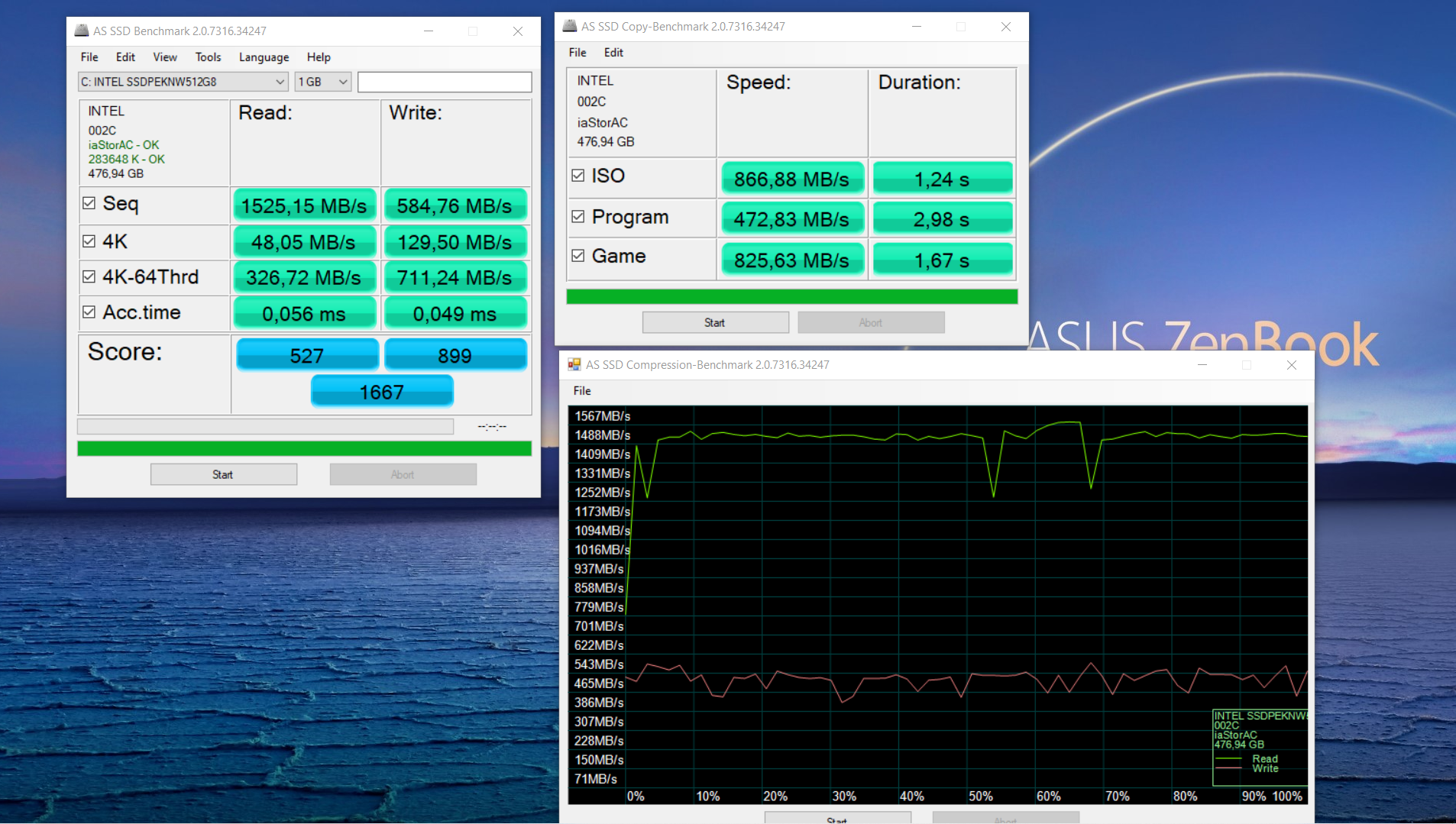The height and width of the screenshot is (824, 1456).
Task: Click the 1567MB/s axis label on the graph
Action: tap(602, 416)
